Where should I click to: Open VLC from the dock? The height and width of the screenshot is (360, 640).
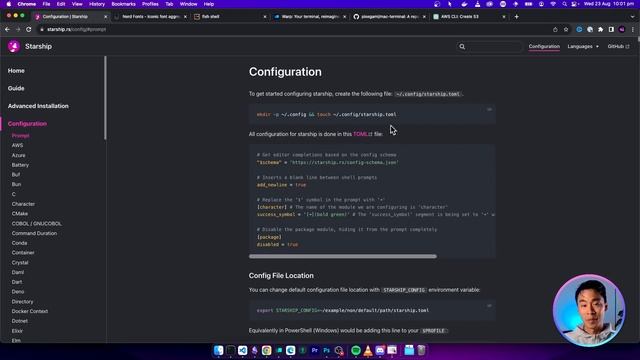pos(368,350)
